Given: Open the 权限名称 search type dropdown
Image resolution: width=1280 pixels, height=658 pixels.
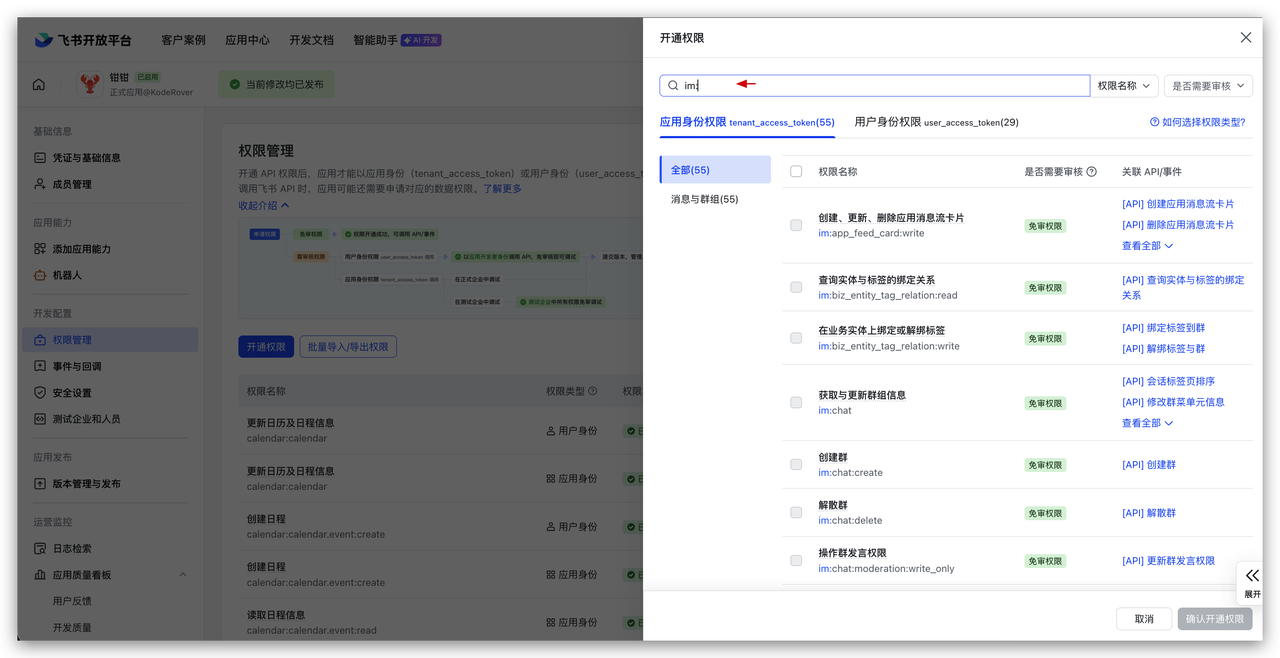Looking at the screenshot, I should [1126, 86].
